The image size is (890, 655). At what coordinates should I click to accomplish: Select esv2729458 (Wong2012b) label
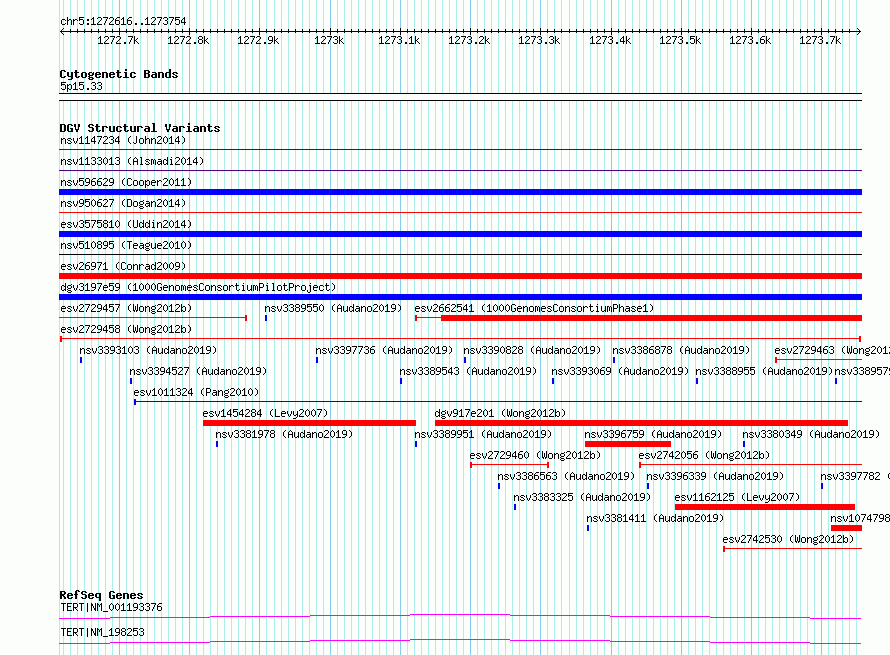tap(126, 329)
